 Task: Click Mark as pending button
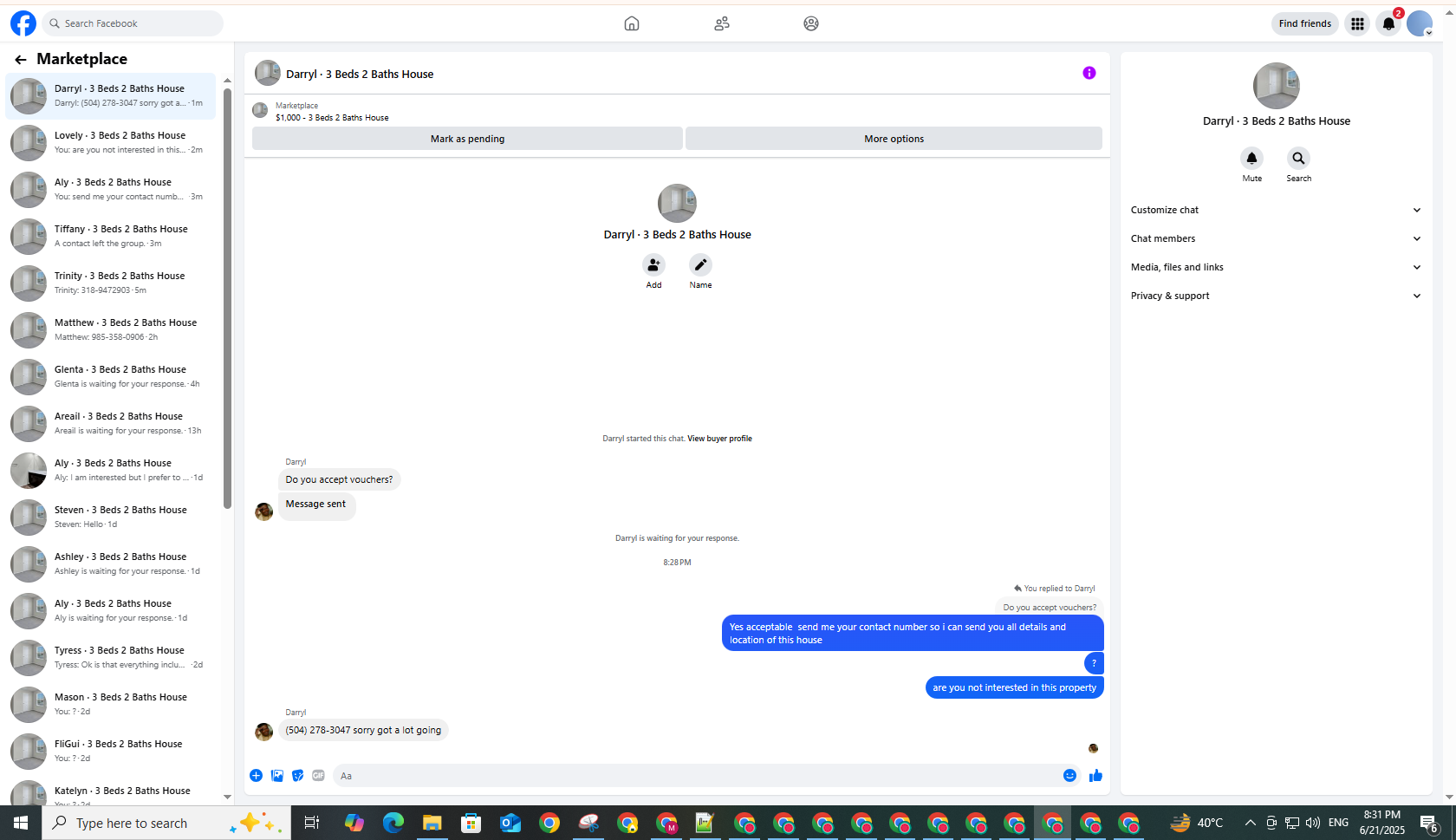pos(467,139)
